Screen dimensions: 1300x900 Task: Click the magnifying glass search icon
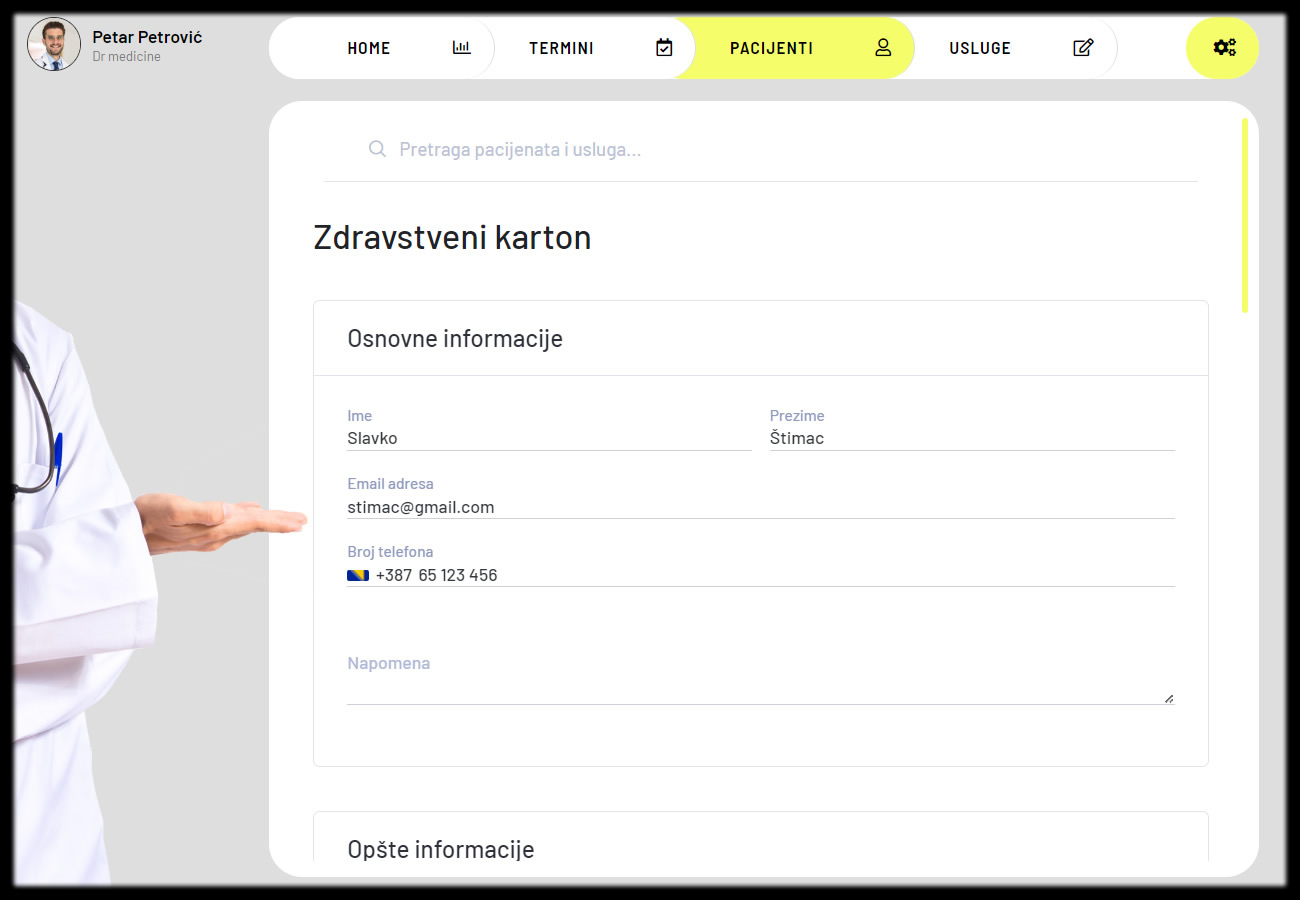377,149
